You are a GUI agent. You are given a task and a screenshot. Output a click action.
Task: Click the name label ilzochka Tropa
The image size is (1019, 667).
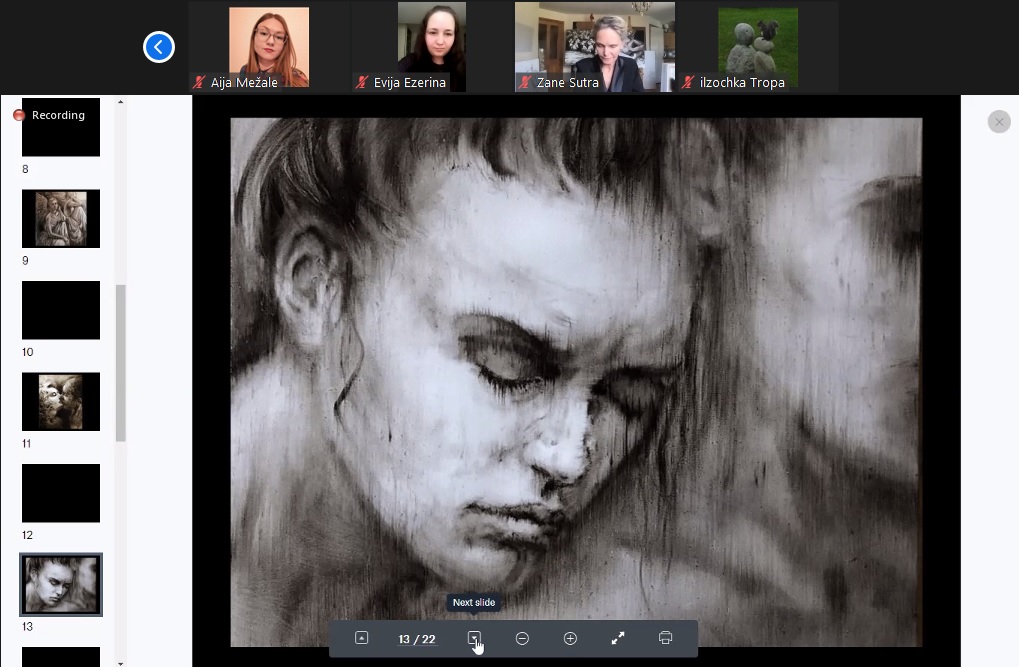(742, 83)
